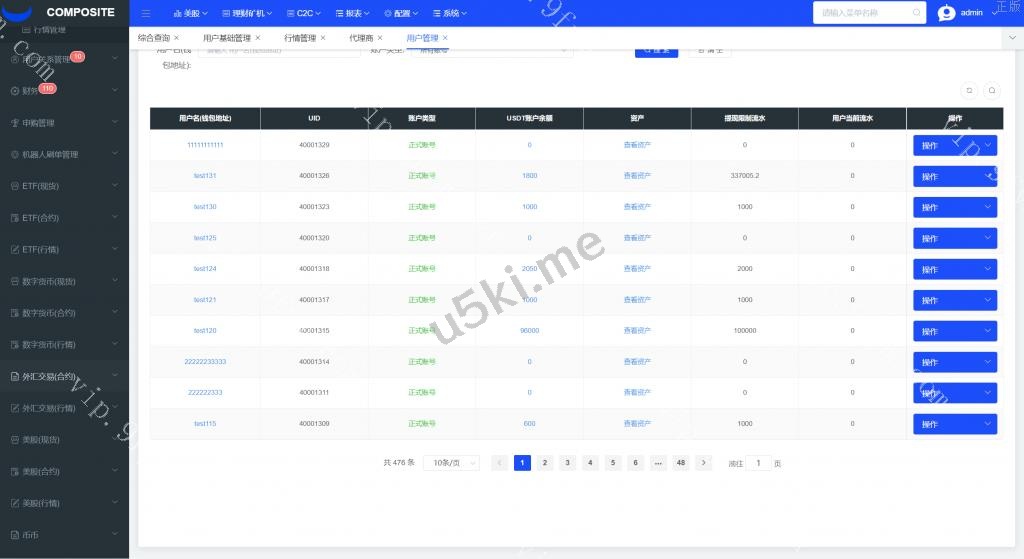
Task: Click the blue 搜索 button
Action: [656, 49]
